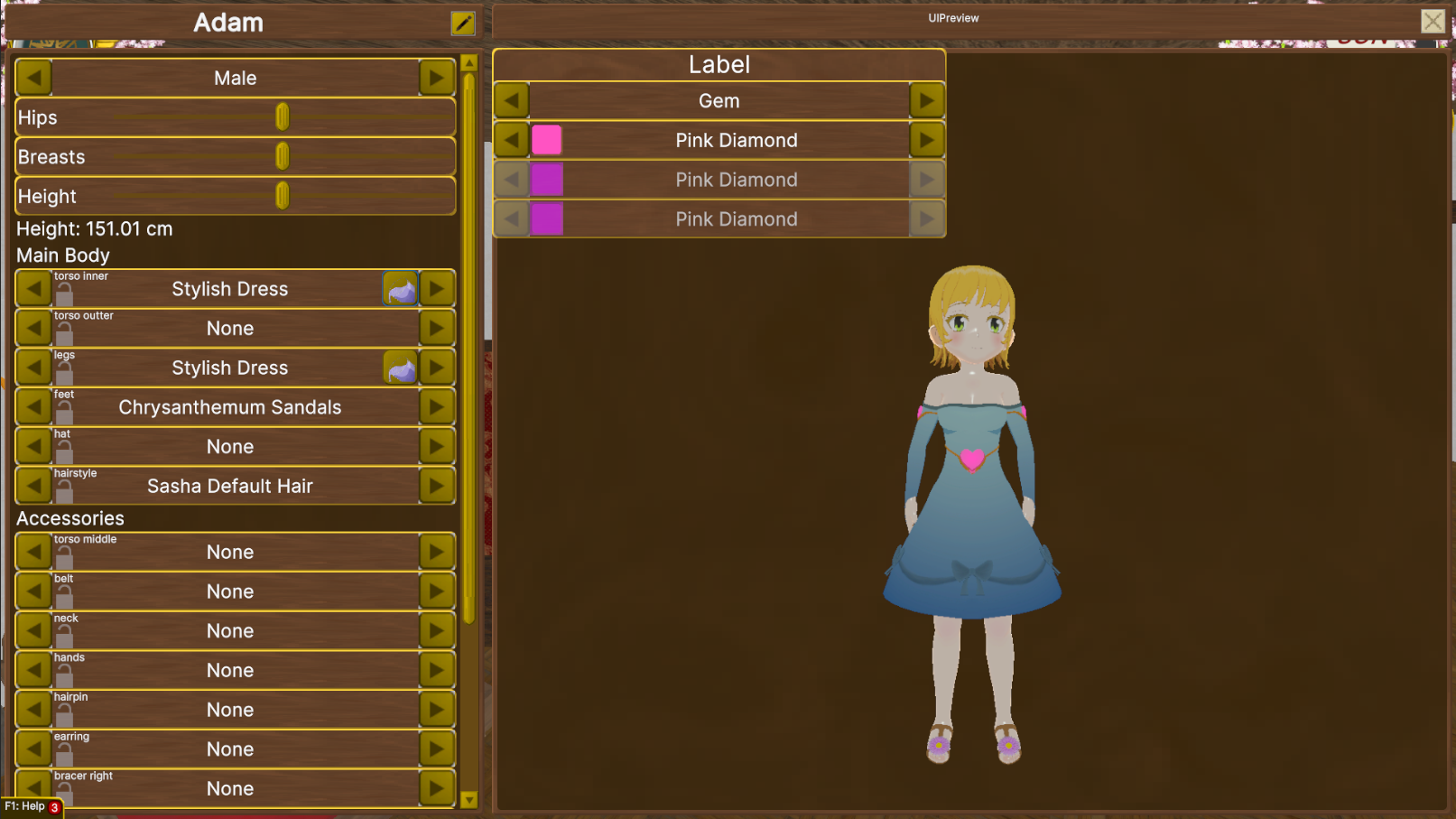Select next belt accessory
The width and height of the screenshot is (1456, 819).
437,591
